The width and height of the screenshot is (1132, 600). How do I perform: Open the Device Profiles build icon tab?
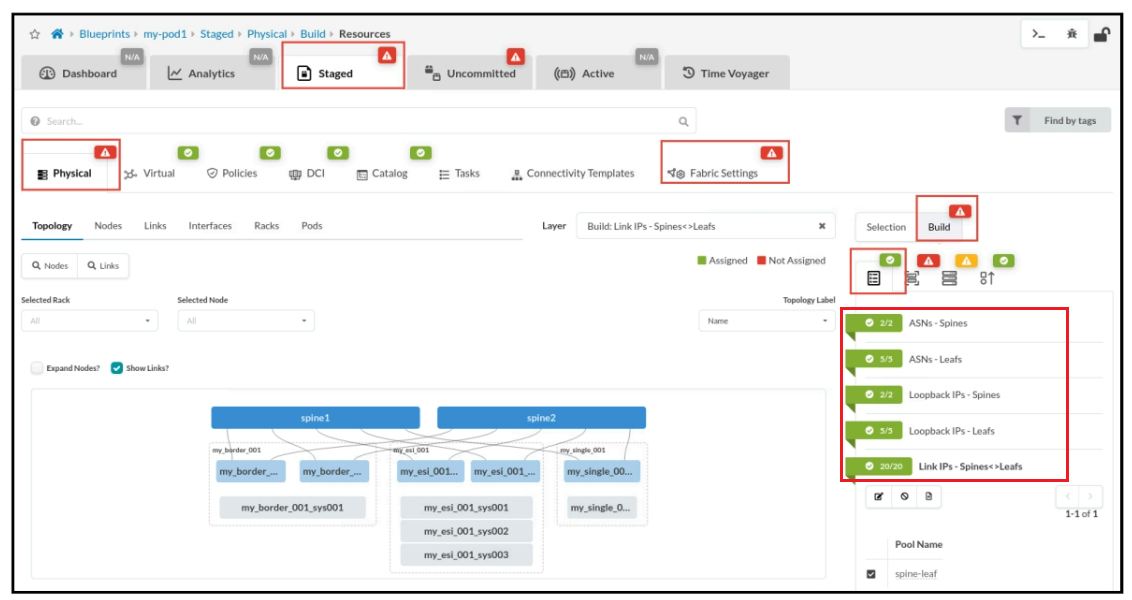click(912, 278)
